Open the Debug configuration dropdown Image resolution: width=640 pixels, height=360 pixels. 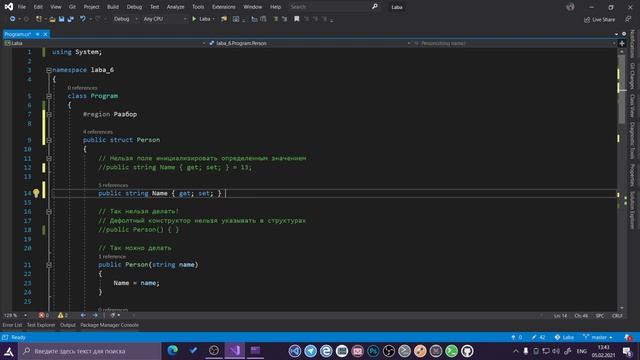(125, 19)
